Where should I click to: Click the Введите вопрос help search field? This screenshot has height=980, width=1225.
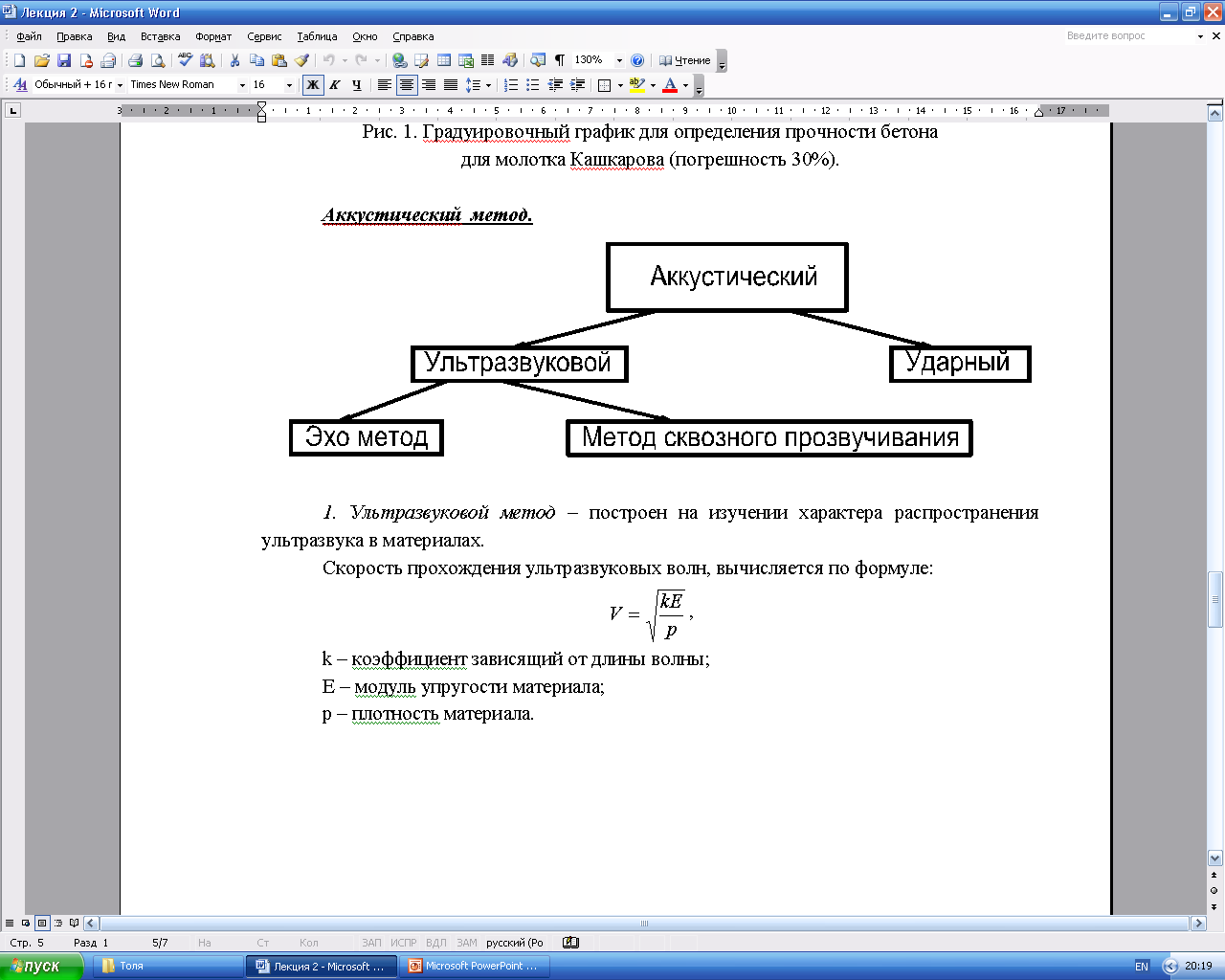coord(1127,35)
